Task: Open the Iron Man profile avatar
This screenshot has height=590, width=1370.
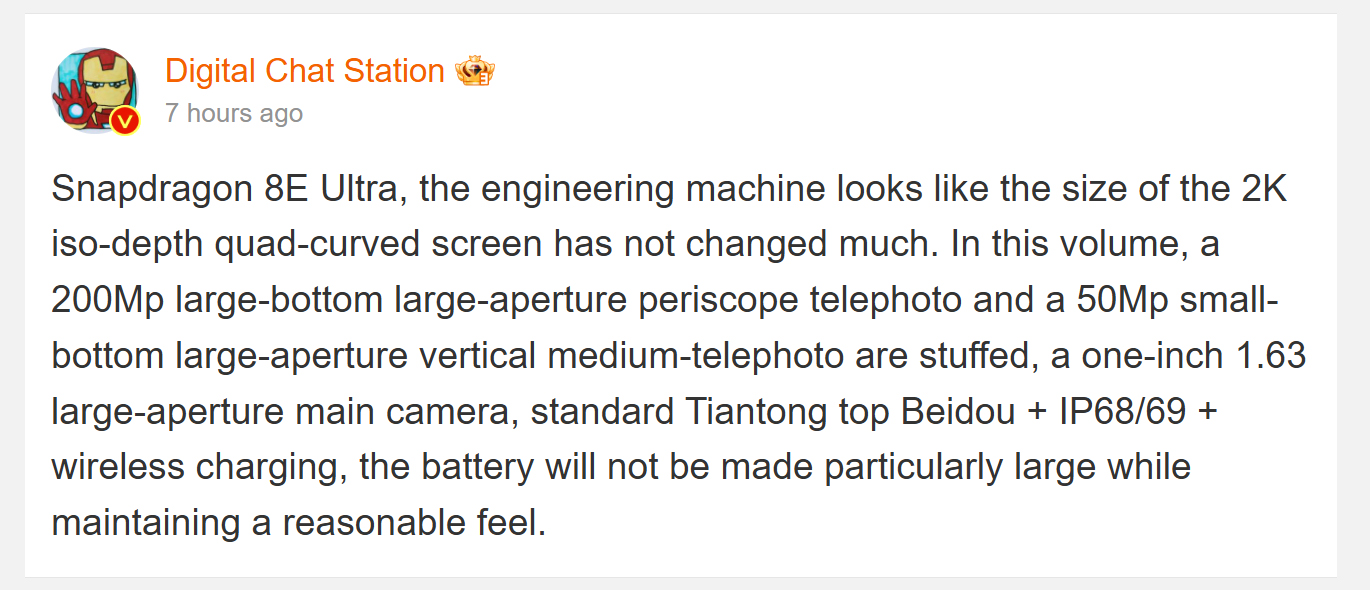Action: [x=94, y=88]
